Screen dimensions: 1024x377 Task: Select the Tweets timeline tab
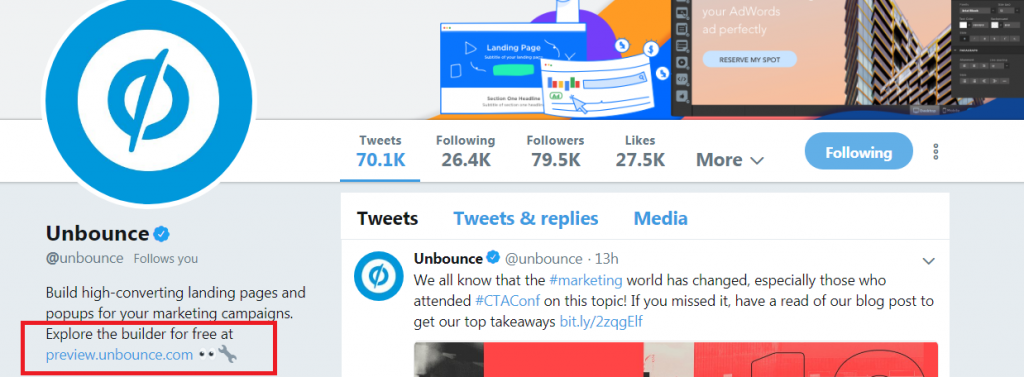[x=387, y=218]
